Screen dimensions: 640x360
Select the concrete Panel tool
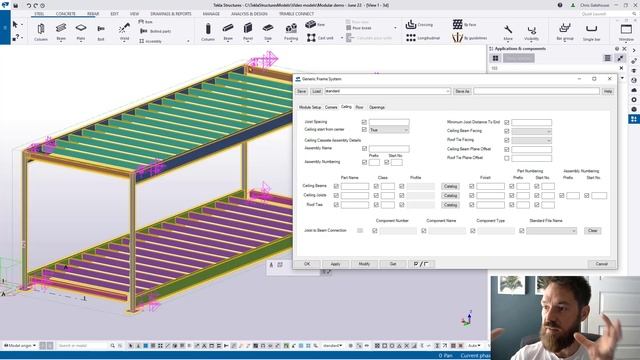pyautogui.click(x=248, y=32)
